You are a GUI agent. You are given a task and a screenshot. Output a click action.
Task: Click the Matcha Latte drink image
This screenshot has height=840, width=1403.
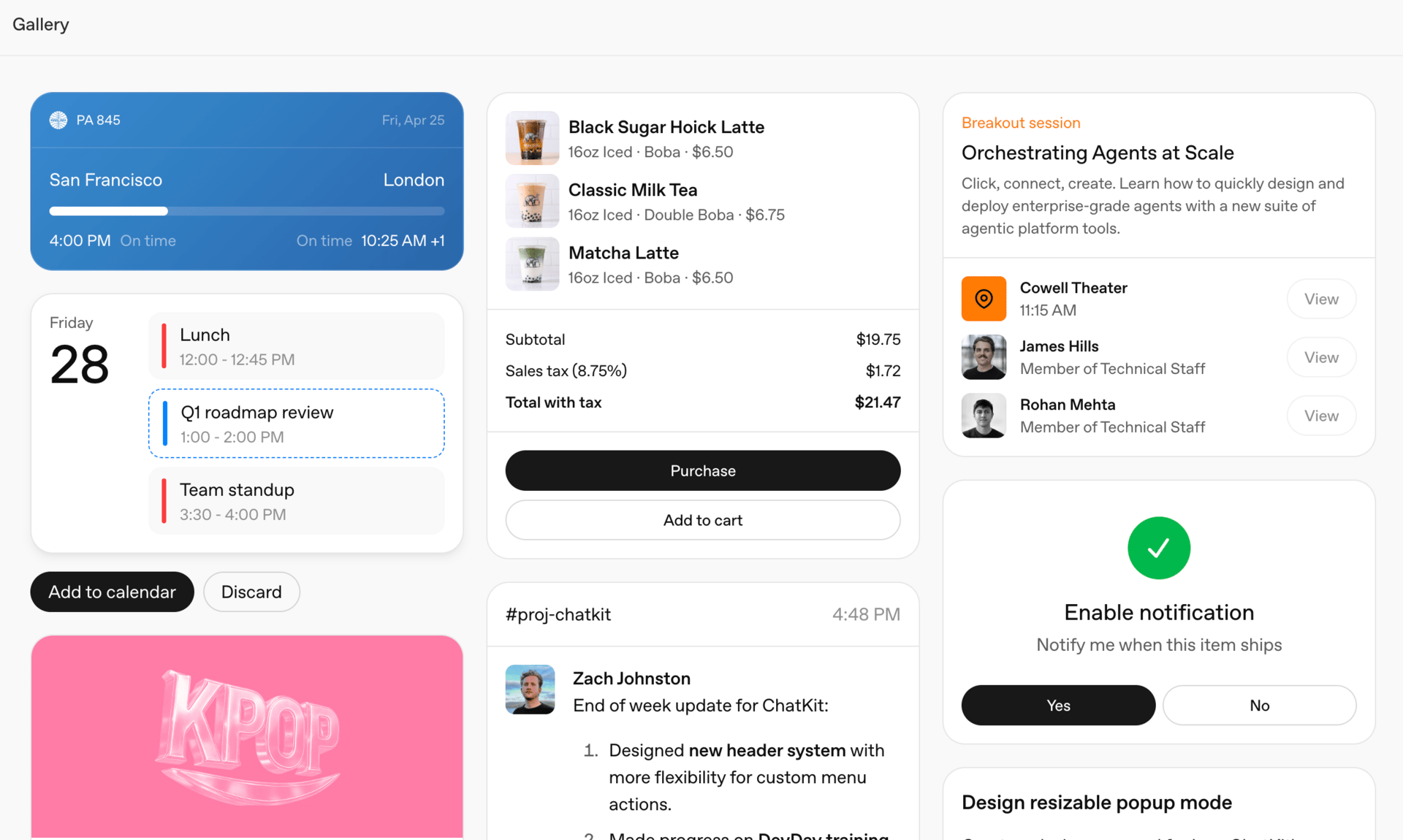(532, 264)
